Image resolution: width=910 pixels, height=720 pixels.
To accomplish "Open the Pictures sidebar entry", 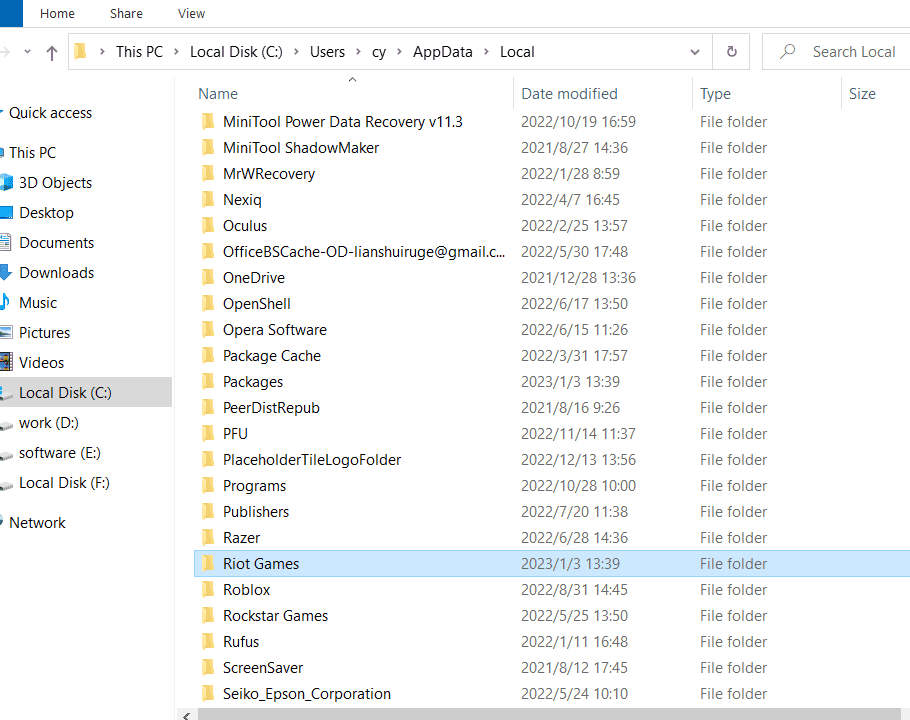I will (45, 332).
